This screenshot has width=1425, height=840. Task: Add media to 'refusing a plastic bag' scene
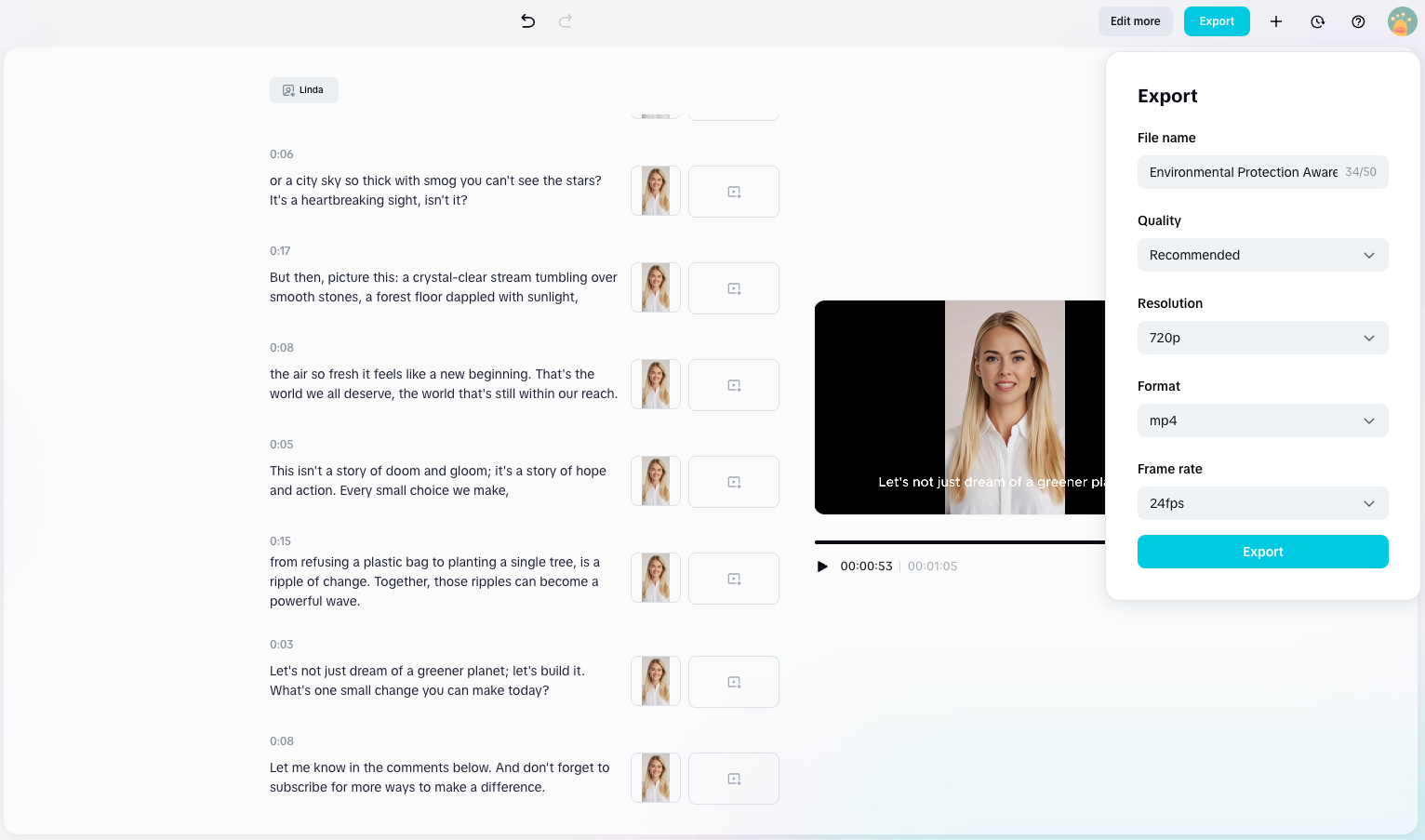(x=734, y=579)
